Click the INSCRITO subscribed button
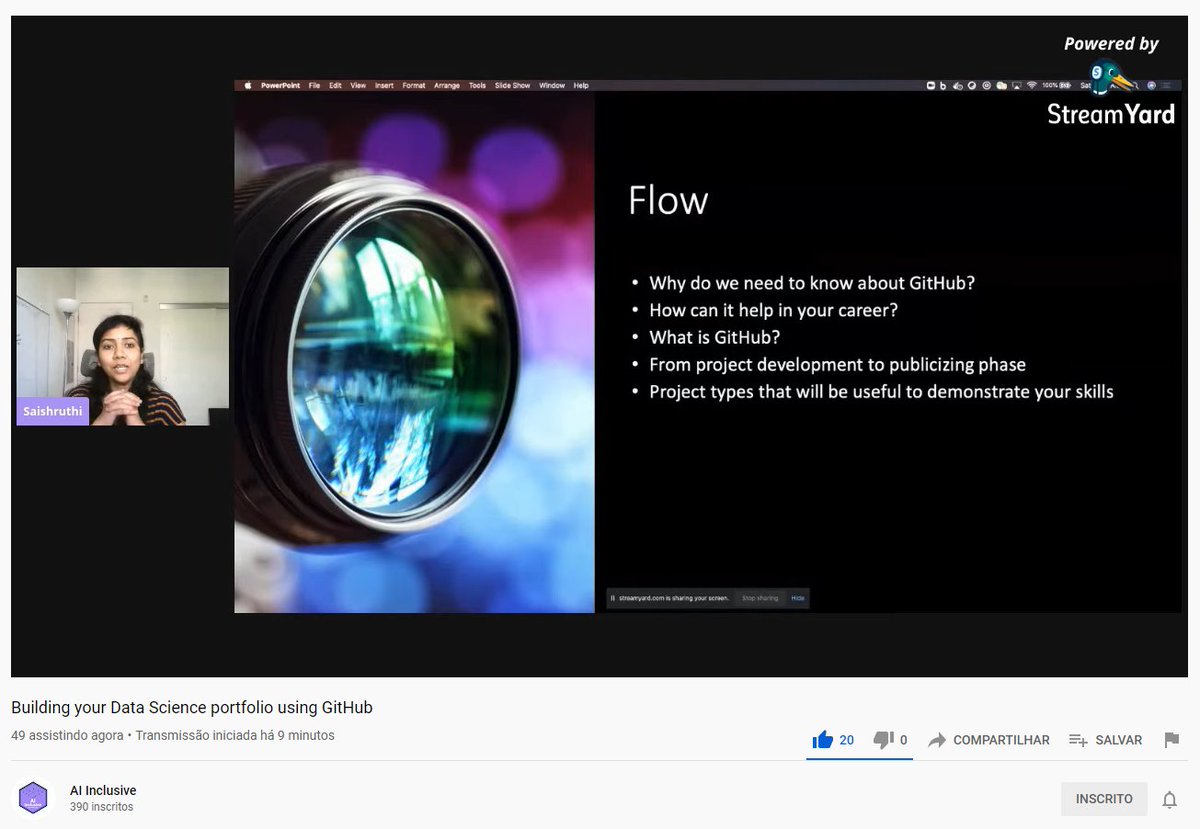Viewport: 1200px width, 829px height. 1104,799
